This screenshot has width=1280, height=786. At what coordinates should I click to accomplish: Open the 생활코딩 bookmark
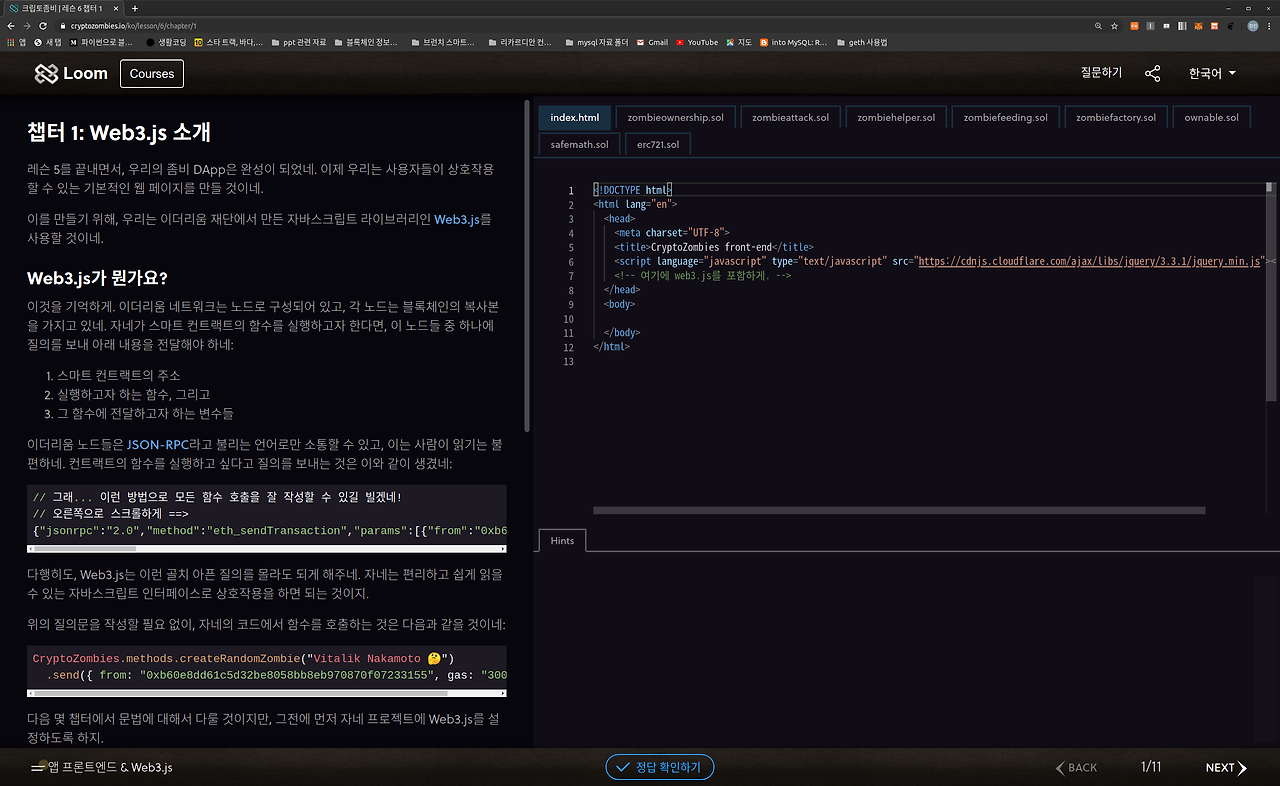point(166,42)
